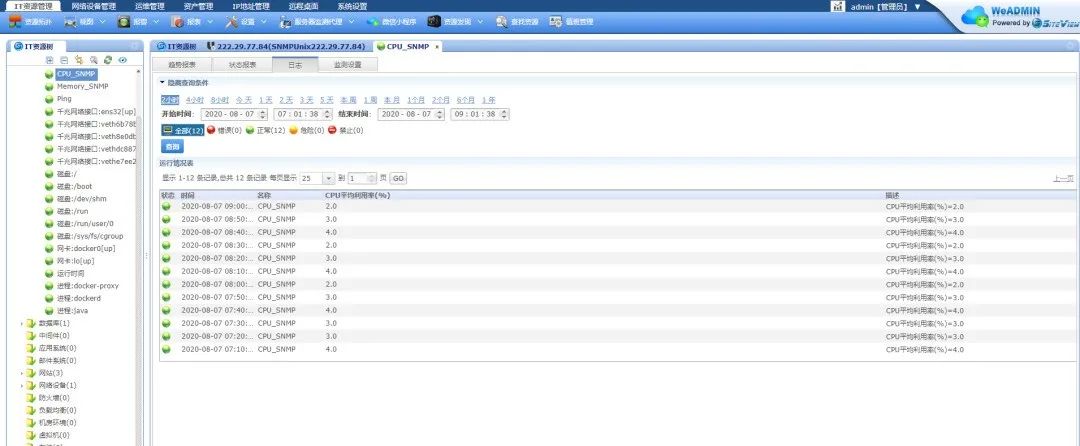Filter by 危险(0) status
Screen dimensions: 1080x446
tap(307, 130)
